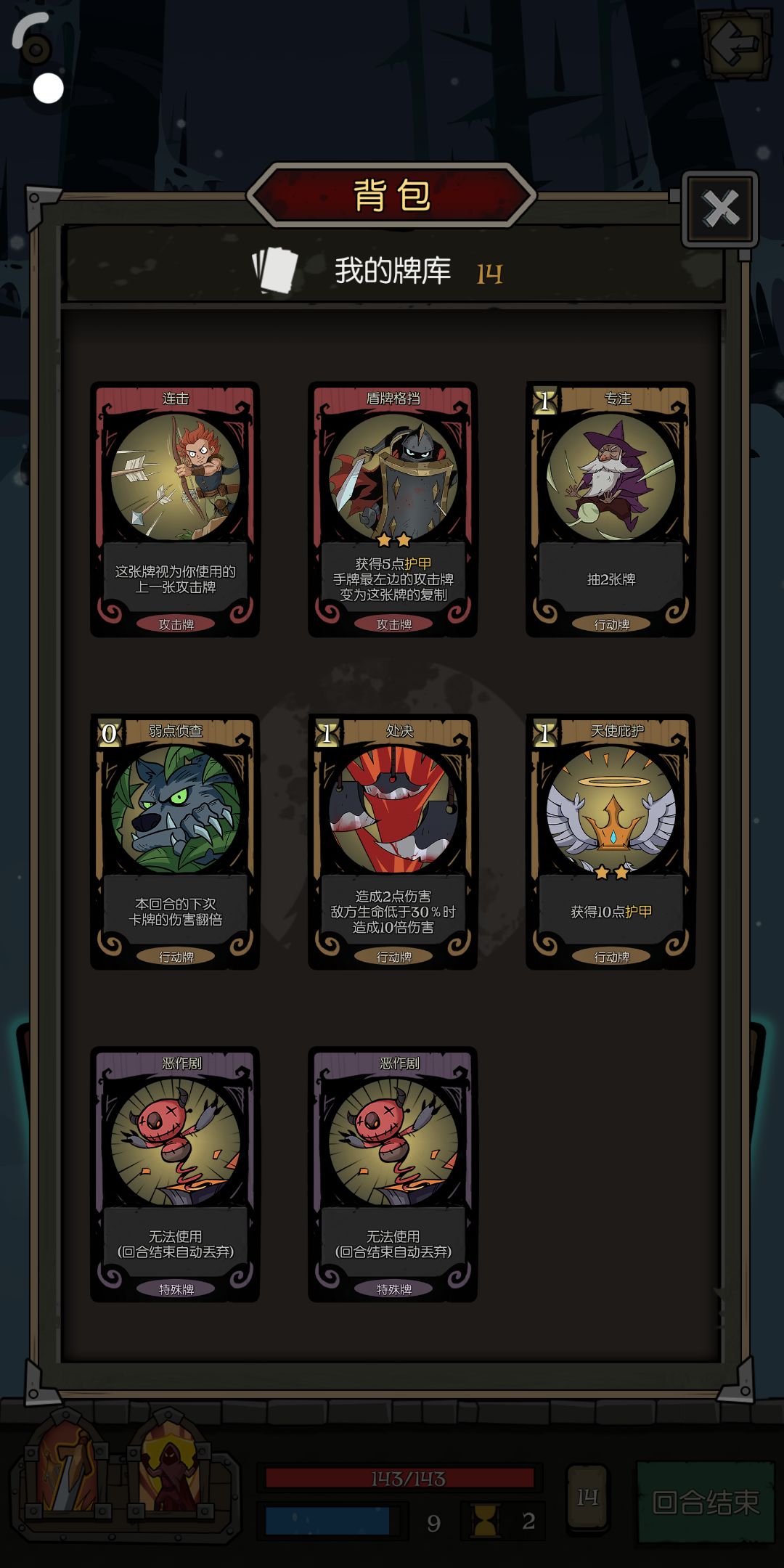Click the red health bar 143/143
The height and width of the screenshot is (1568, 784).
[x=401, y=1479]
